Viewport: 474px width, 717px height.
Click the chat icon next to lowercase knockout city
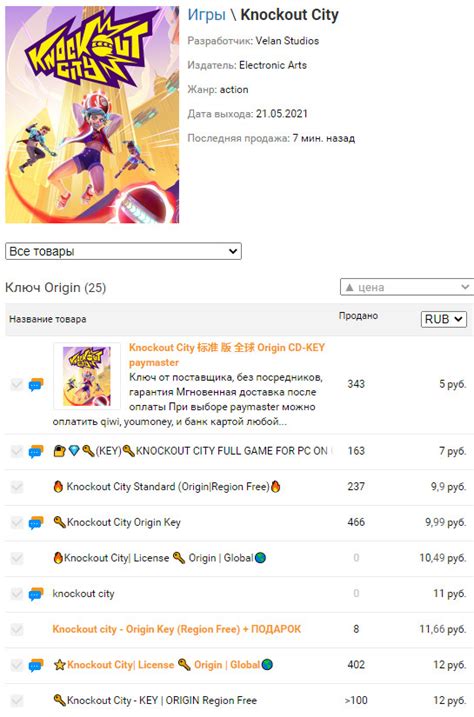36,594
